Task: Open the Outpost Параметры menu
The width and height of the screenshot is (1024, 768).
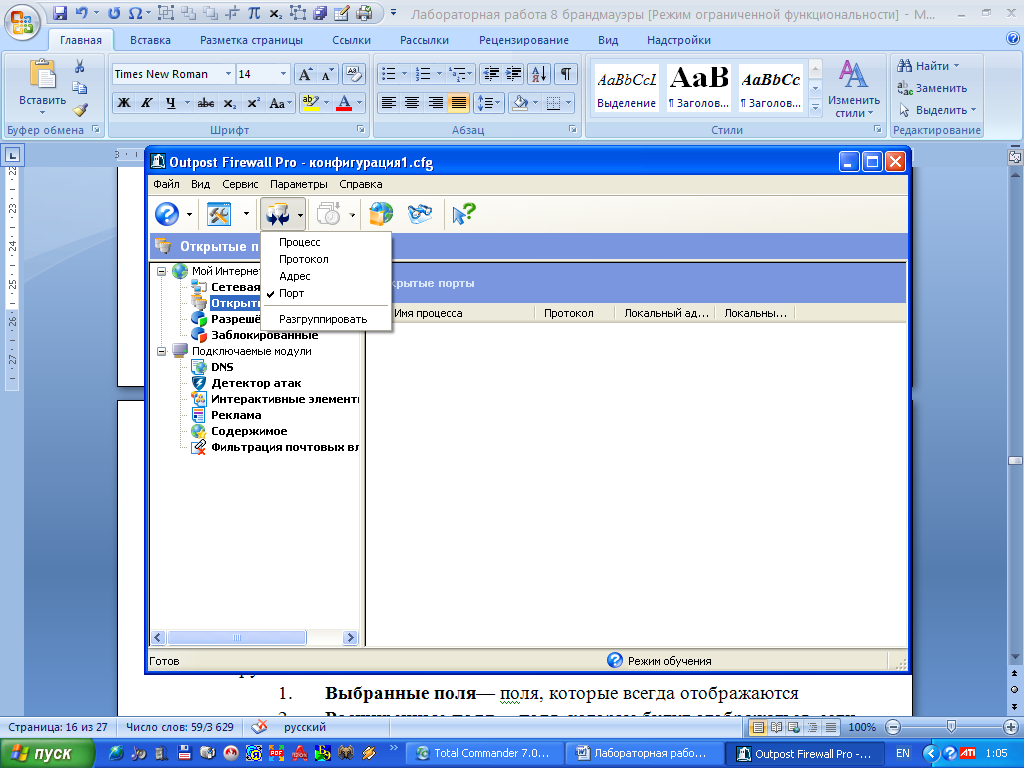Action: (299, 184)
